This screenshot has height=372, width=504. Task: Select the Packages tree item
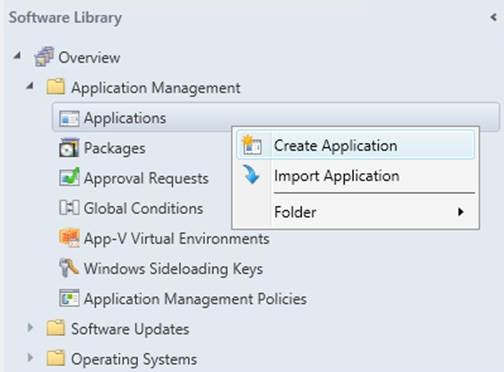click(114, 149)
